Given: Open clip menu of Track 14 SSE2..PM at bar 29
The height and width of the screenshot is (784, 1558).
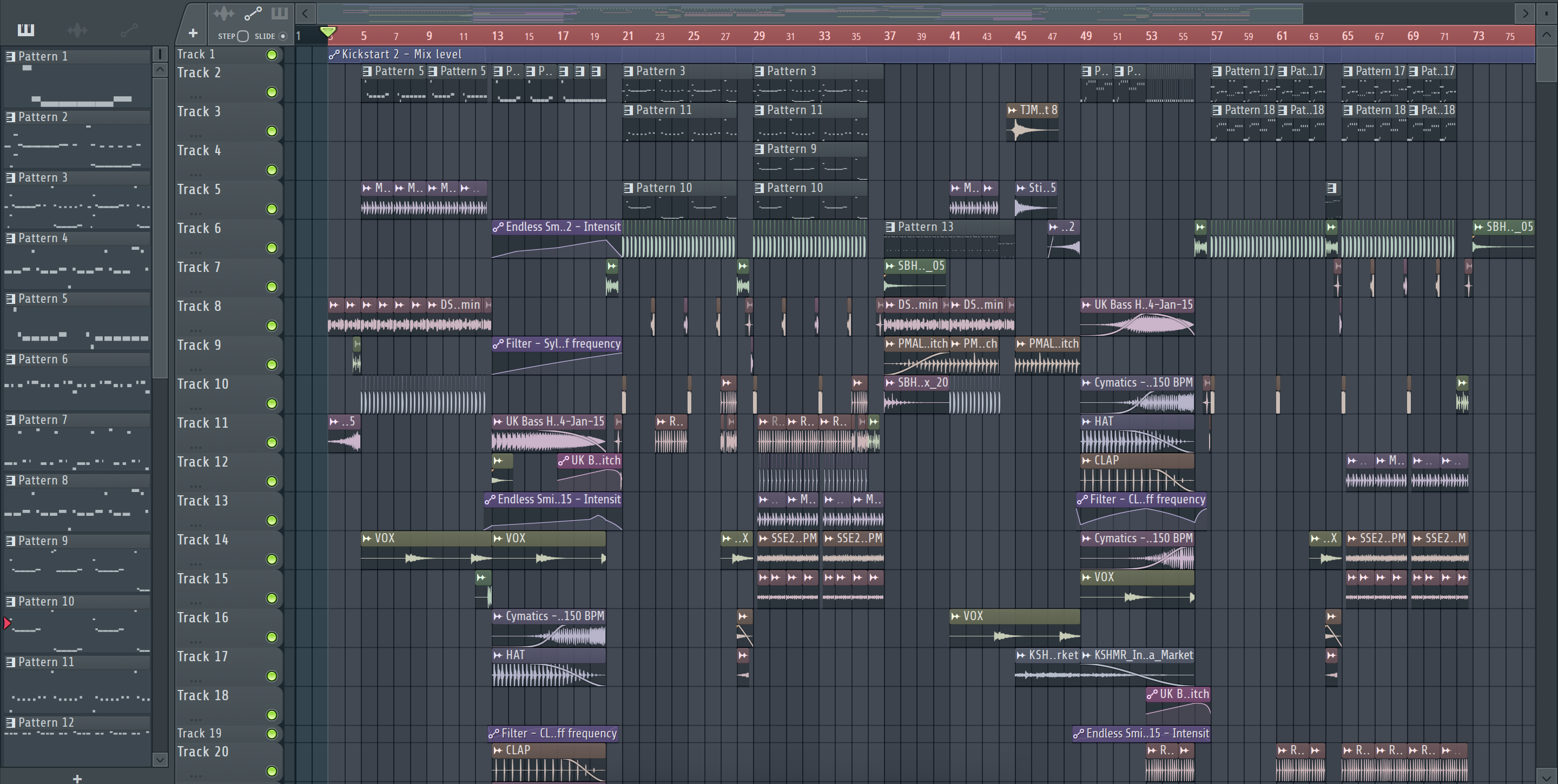Looking at the screenshot, I should click(x=763, y=539).
